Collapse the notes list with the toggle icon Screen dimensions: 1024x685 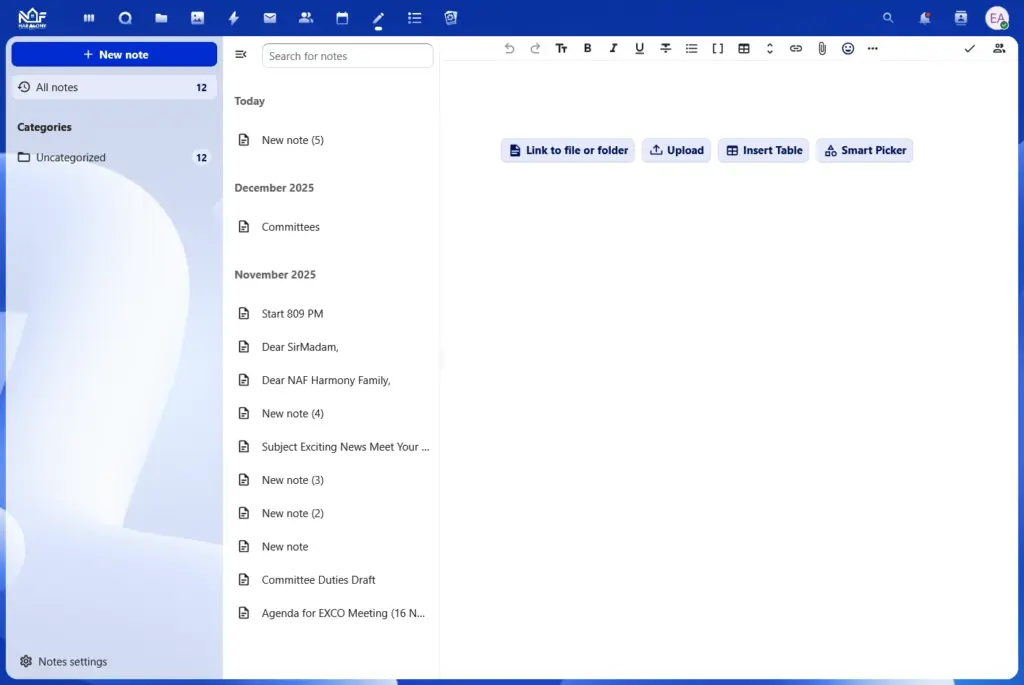(x=241, y=55)
